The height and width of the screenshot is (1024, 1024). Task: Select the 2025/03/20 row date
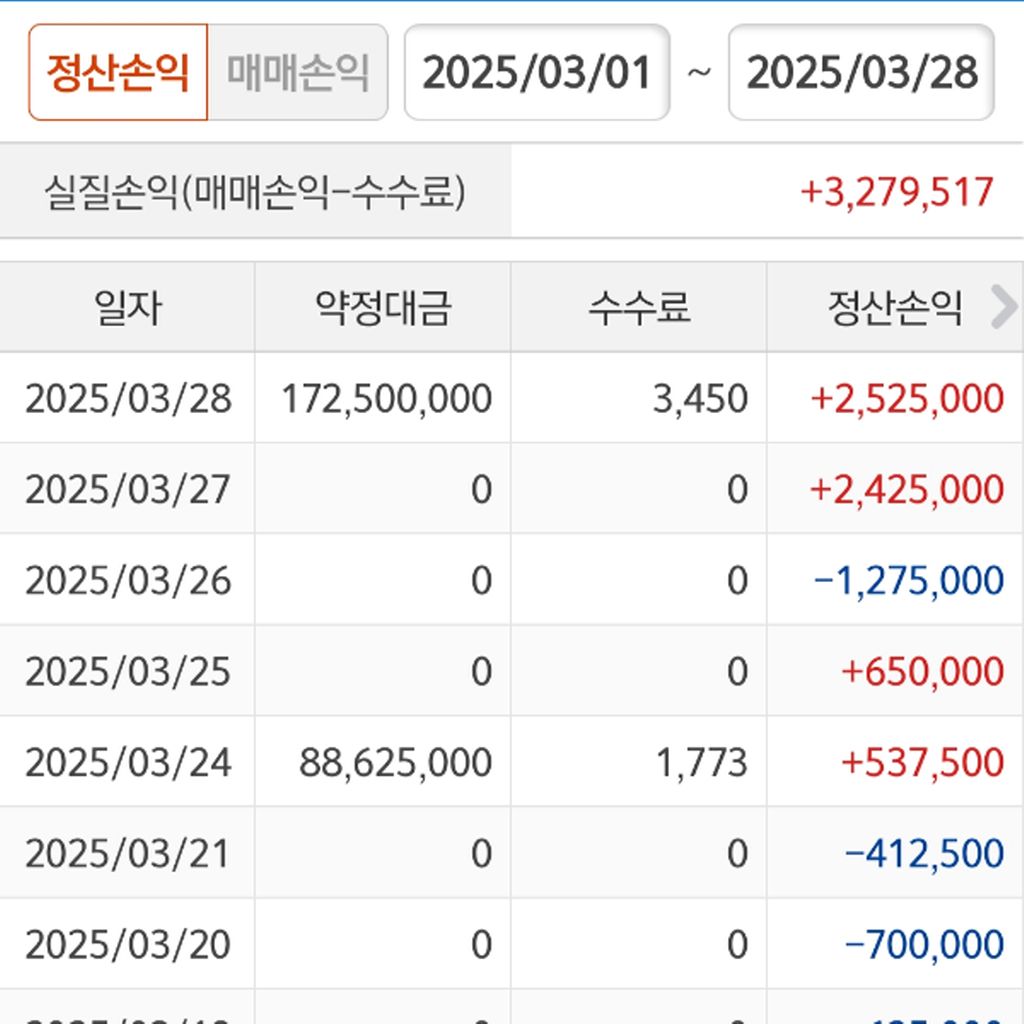[x=128, y=945]
